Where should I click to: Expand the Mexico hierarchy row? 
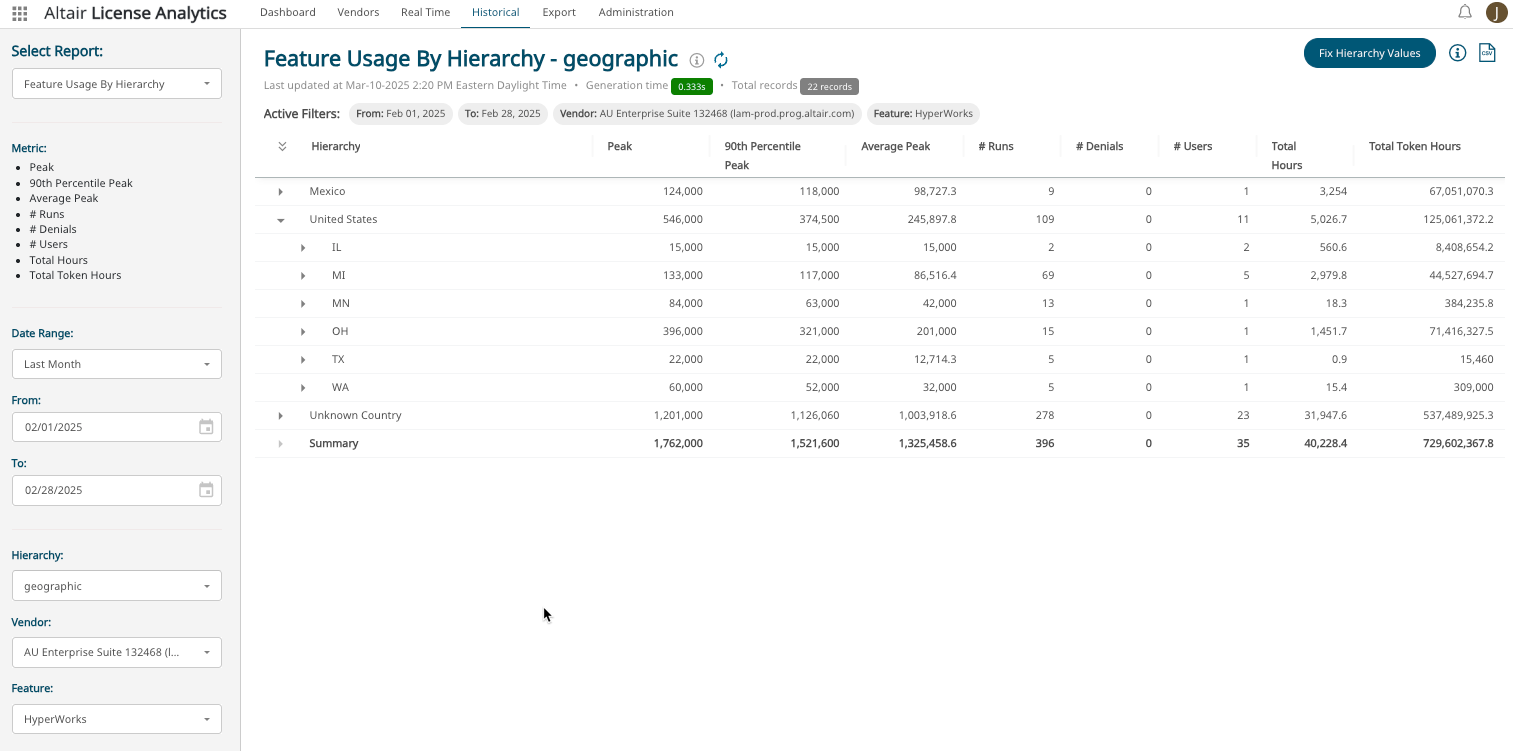[x=281, y=192]
